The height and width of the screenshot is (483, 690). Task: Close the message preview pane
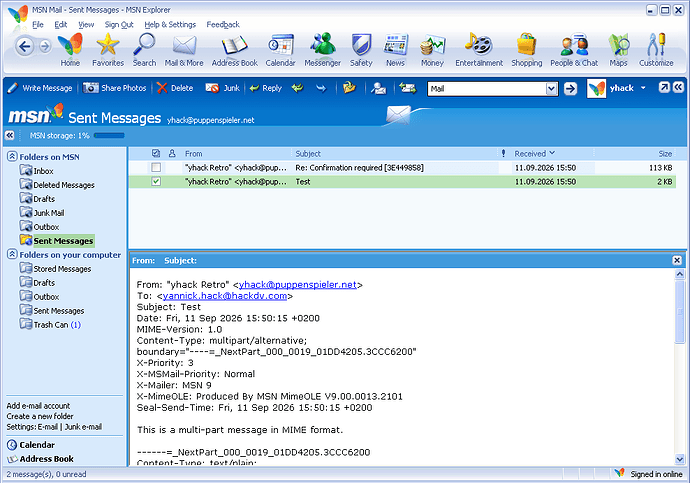[677, 260]
